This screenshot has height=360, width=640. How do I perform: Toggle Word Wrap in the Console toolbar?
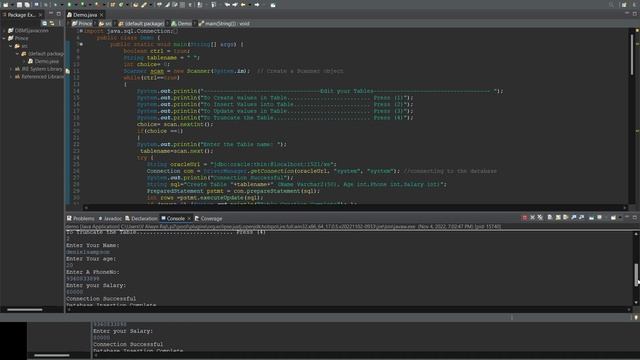click(x=565, y=218)
